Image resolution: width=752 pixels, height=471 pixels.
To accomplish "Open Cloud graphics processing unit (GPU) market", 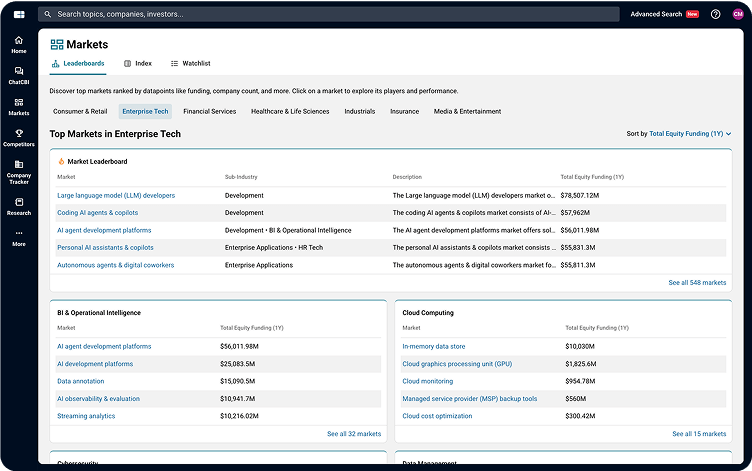I will coord(457,364).
